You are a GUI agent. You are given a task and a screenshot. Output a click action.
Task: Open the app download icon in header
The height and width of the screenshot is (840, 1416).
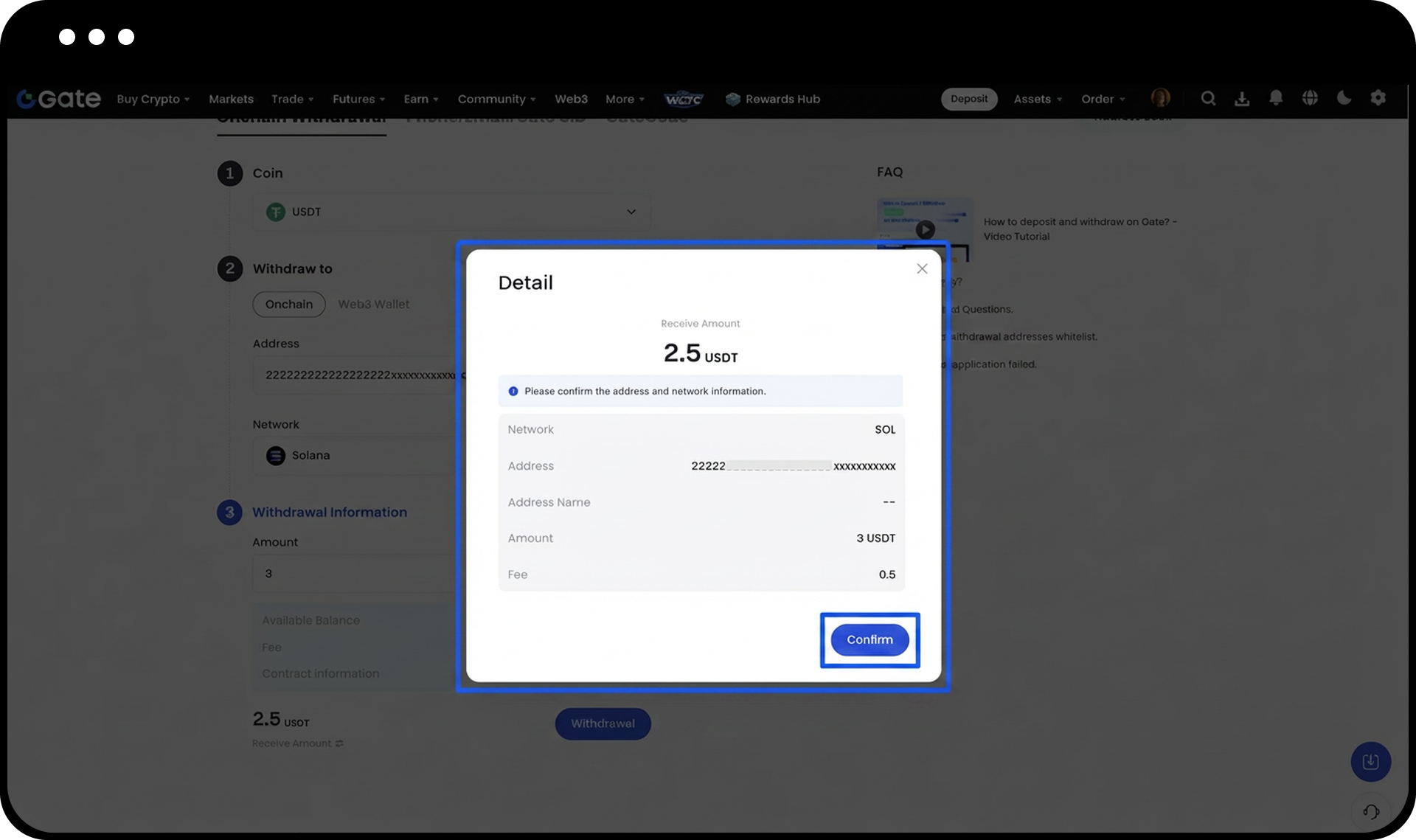[1242, 98]
